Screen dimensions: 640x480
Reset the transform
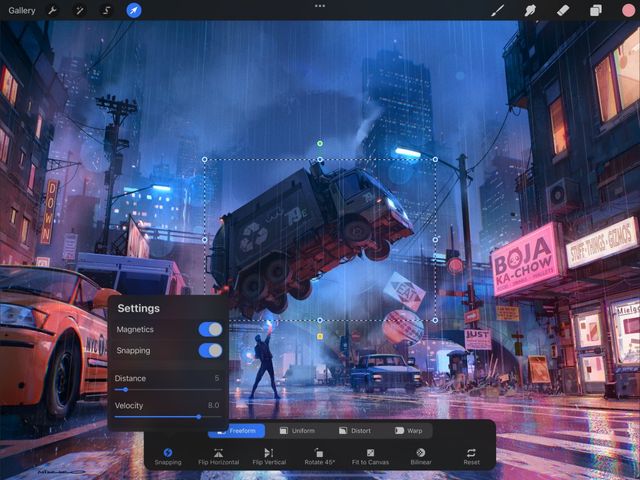pyautogui.click(x=471, y=457)
